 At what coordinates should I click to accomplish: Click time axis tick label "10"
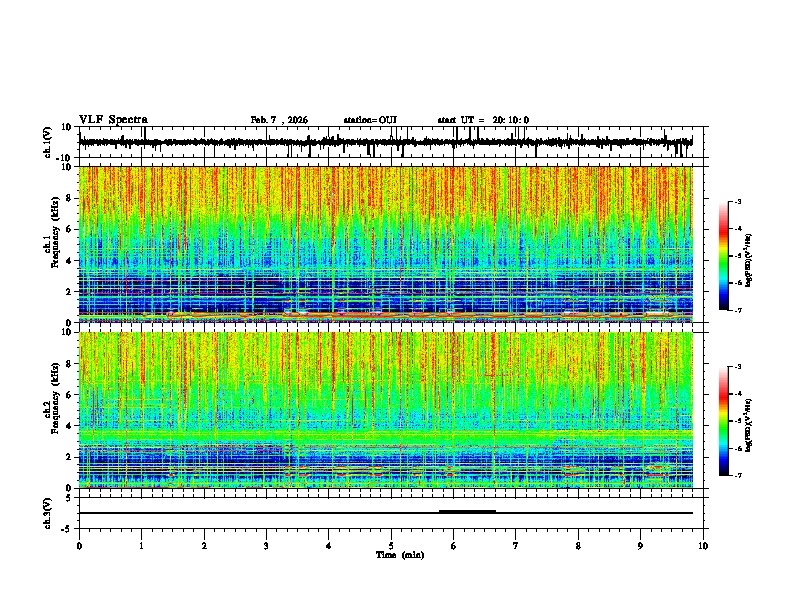703,546
